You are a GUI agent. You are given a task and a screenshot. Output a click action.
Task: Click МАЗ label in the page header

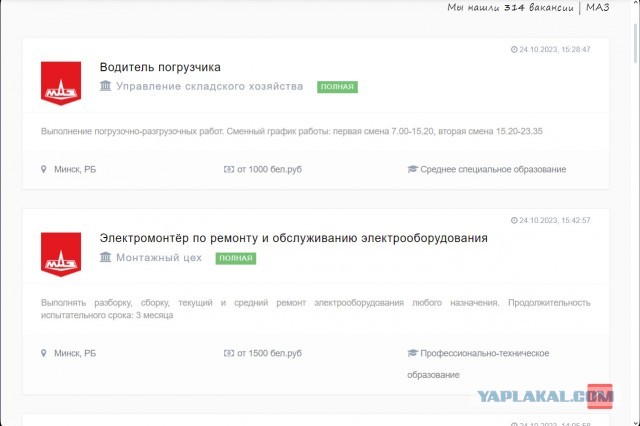pos(598,7)
